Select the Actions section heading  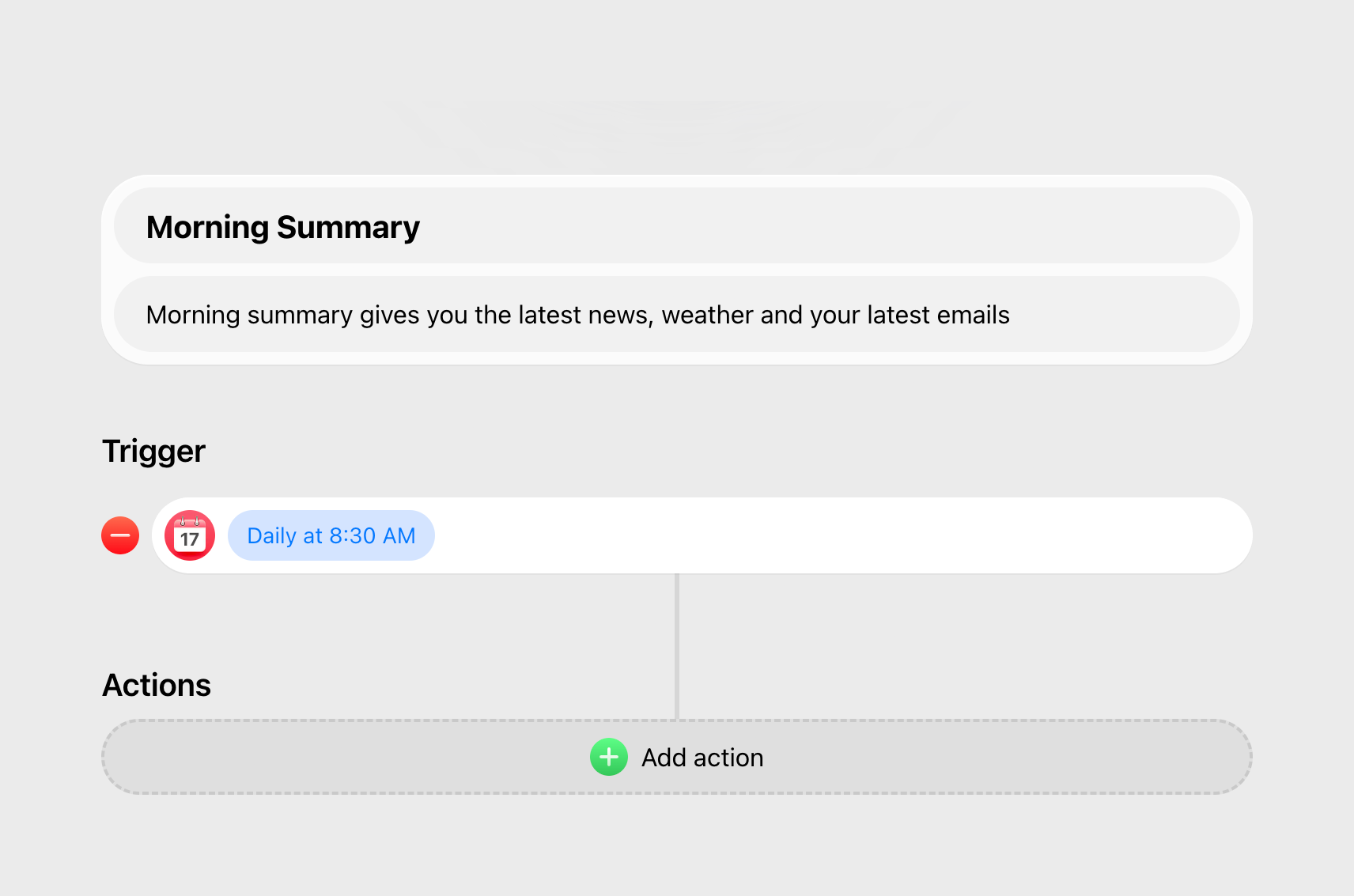pyautogui.click(x=157, y=685)
